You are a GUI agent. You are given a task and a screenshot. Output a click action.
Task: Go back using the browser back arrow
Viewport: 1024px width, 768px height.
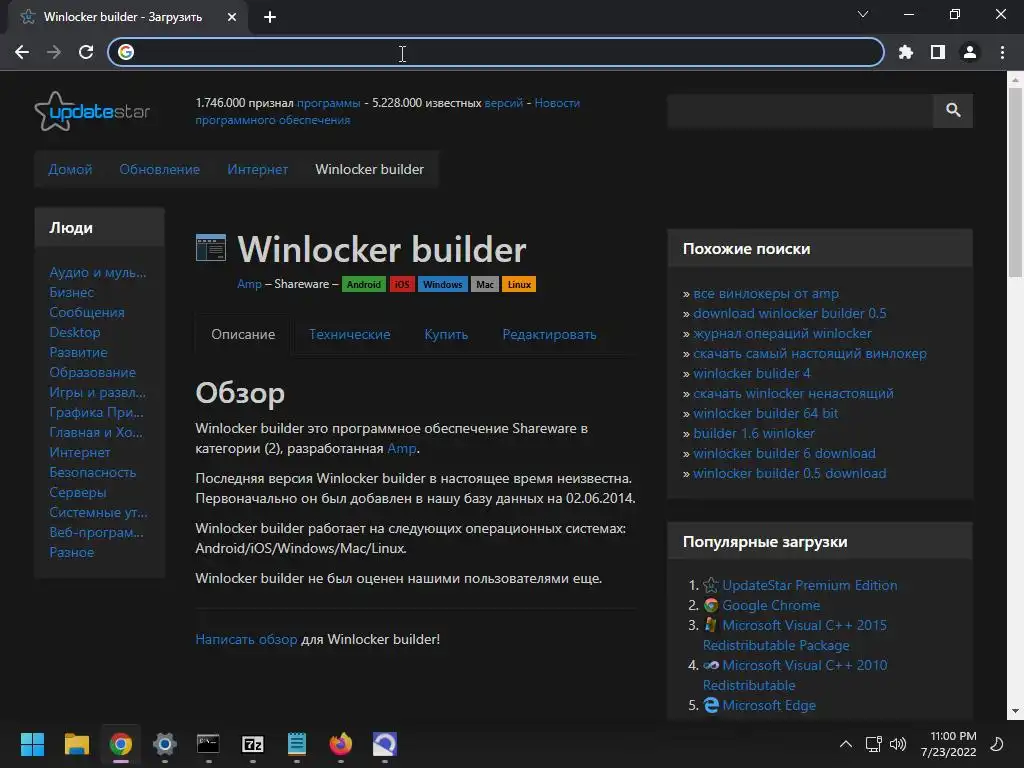[22, 52]
